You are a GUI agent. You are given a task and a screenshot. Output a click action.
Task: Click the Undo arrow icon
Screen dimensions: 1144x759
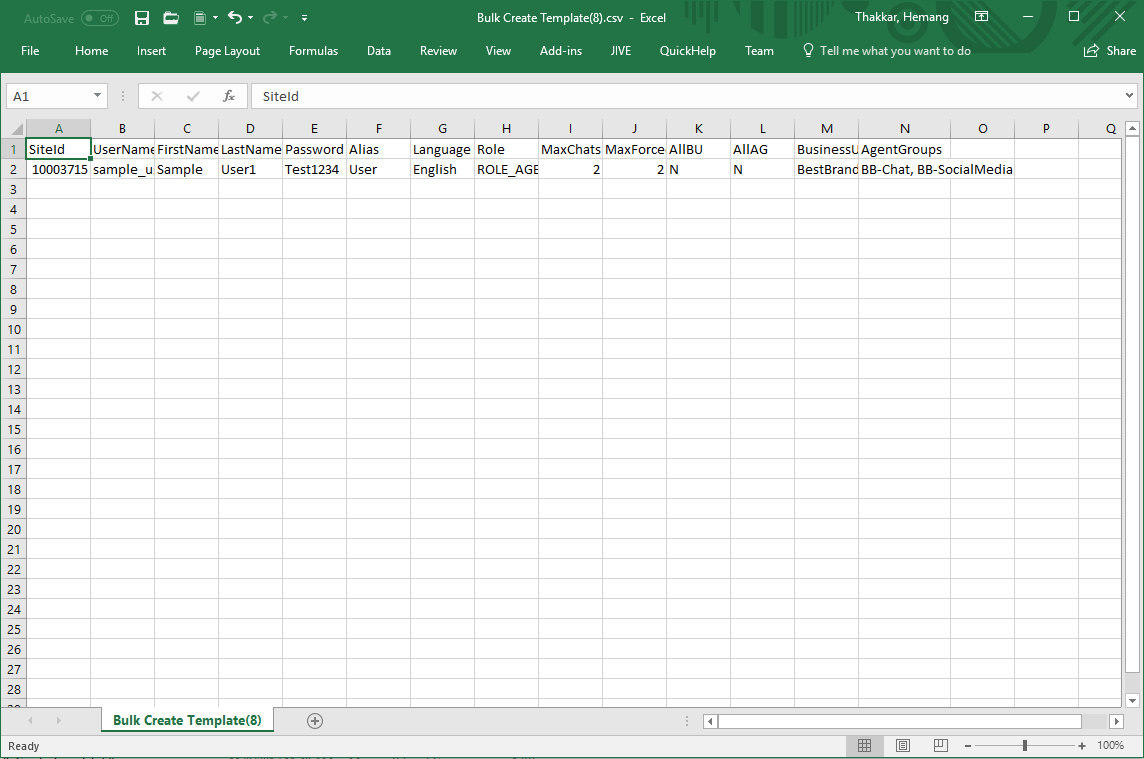pyautogui.click(x=234, y=18)
